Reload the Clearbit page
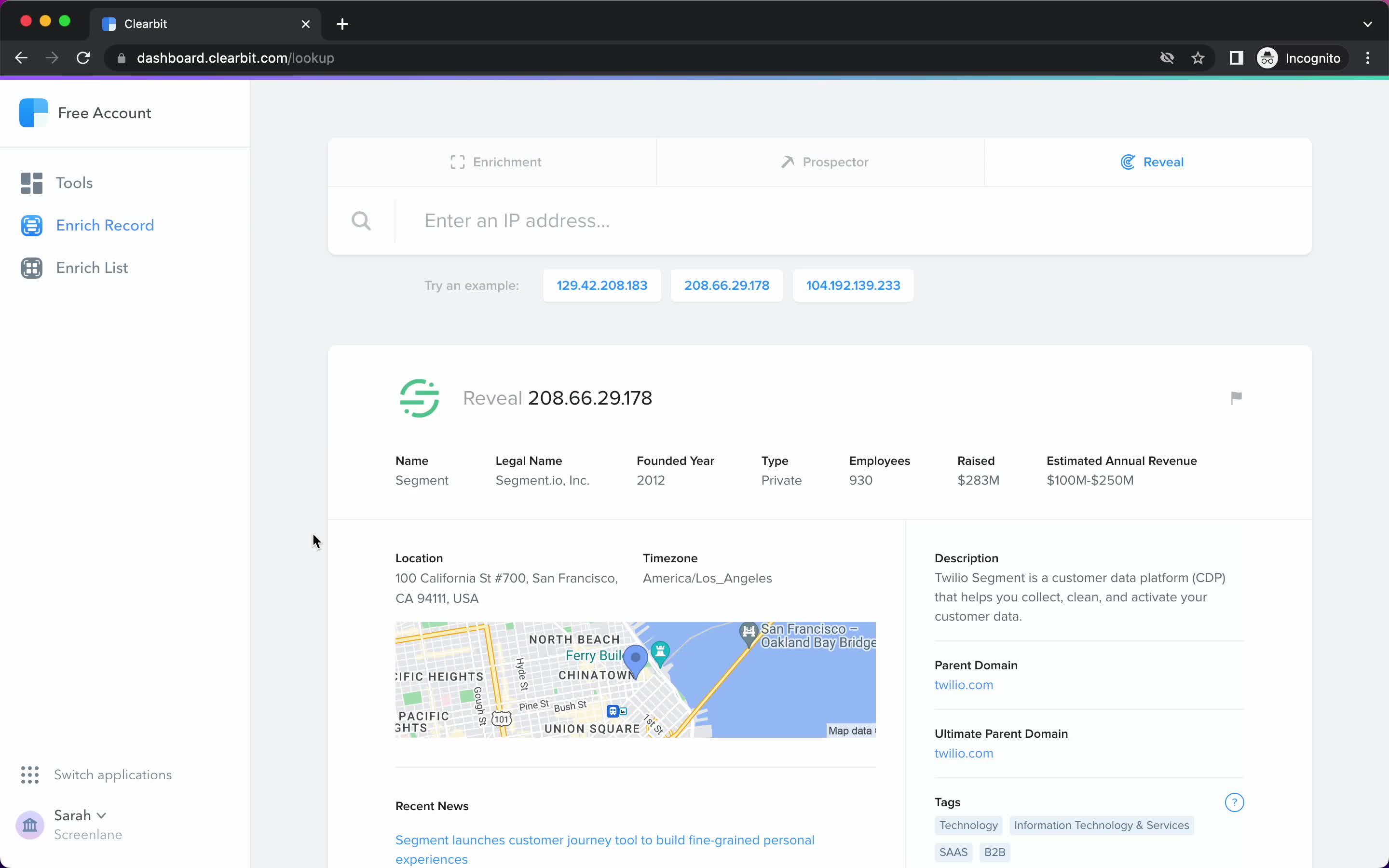This screenshot has width=1389, height=868. 83,58
